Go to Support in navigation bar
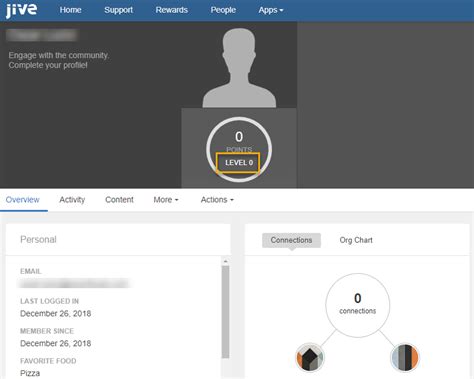Screen dimensions: 474x379 118,10
